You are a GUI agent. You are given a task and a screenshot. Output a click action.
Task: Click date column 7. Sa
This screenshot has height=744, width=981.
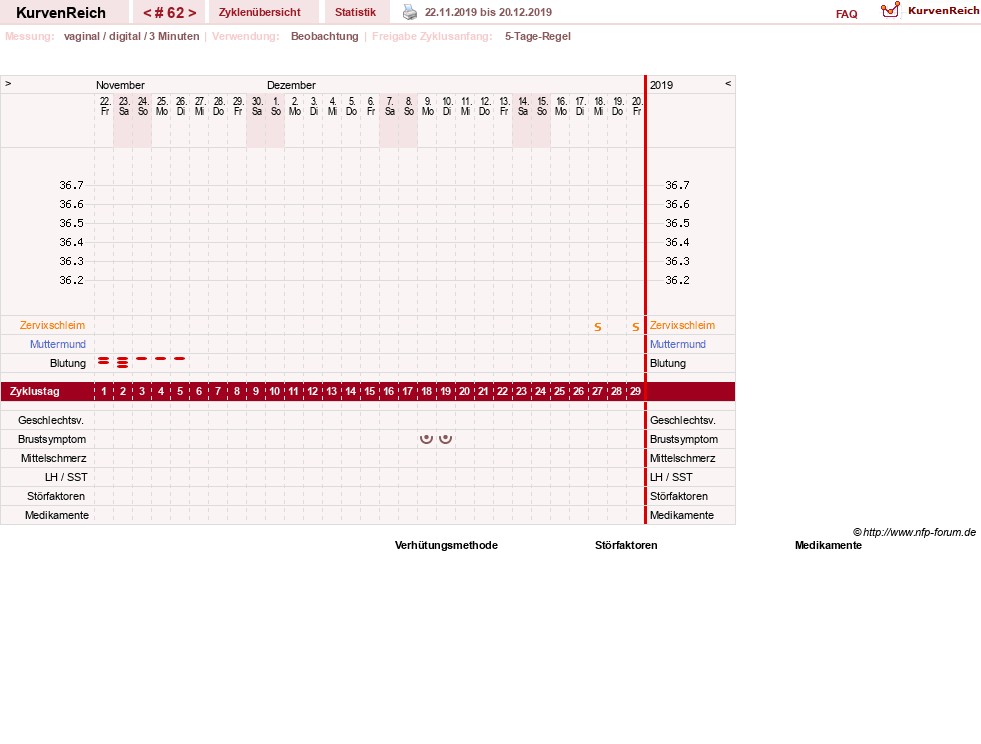[x=390, y=106]
